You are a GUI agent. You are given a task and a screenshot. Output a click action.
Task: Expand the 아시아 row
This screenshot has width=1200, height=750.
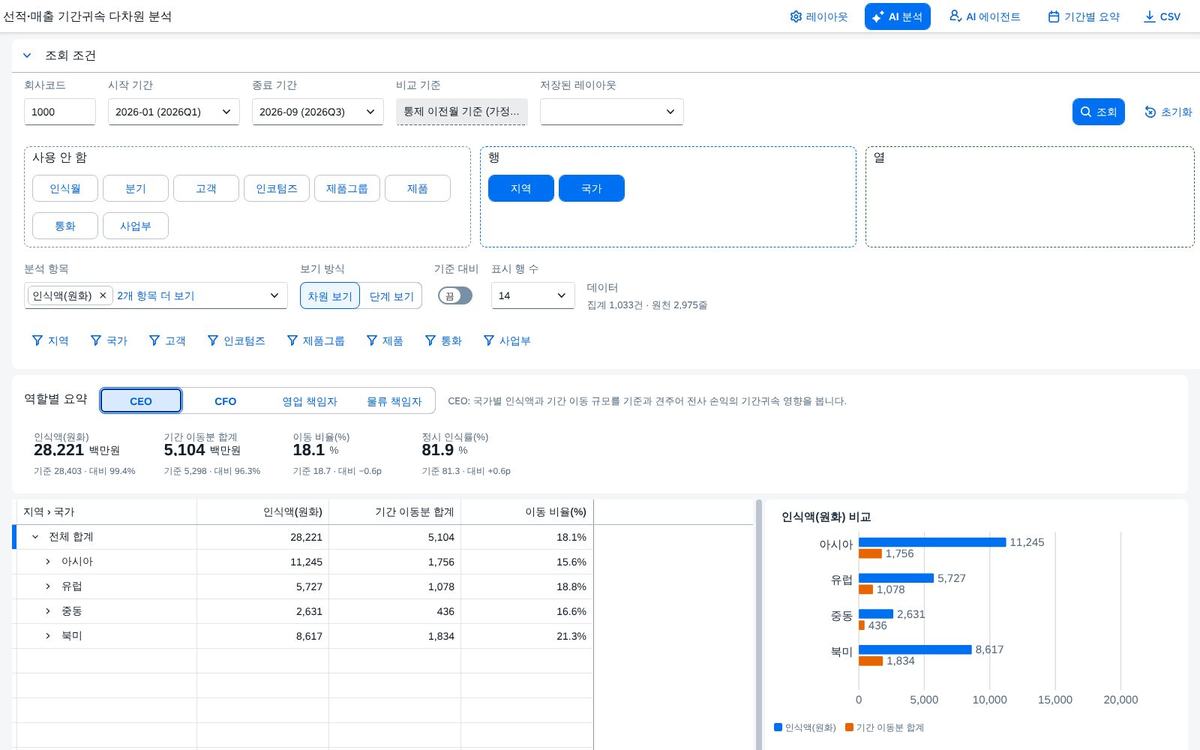47,562
